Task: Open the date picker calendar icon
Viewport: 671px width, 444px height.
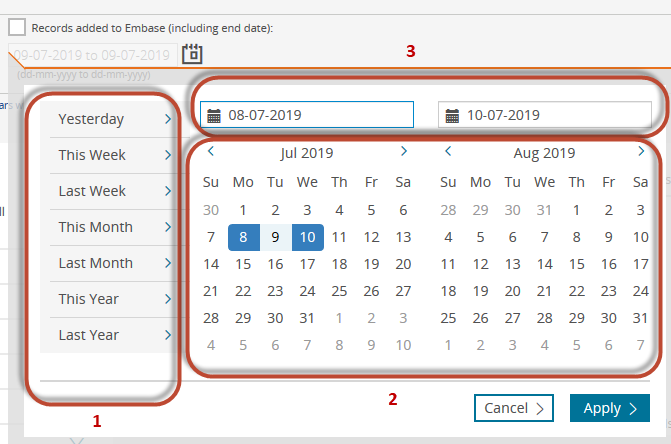Action: pyautogui.click(x=192, y=54)
